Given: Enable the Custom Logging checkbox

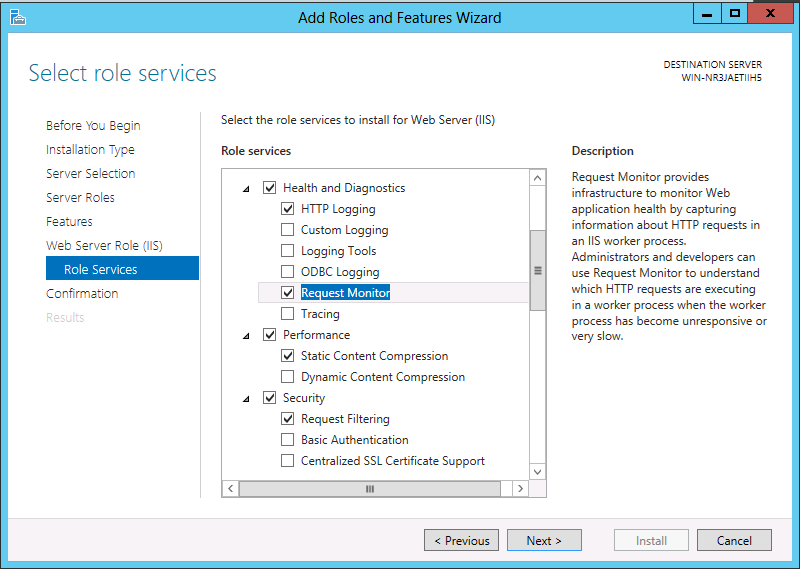Looking at the screenshot, I should coord(288,230).
